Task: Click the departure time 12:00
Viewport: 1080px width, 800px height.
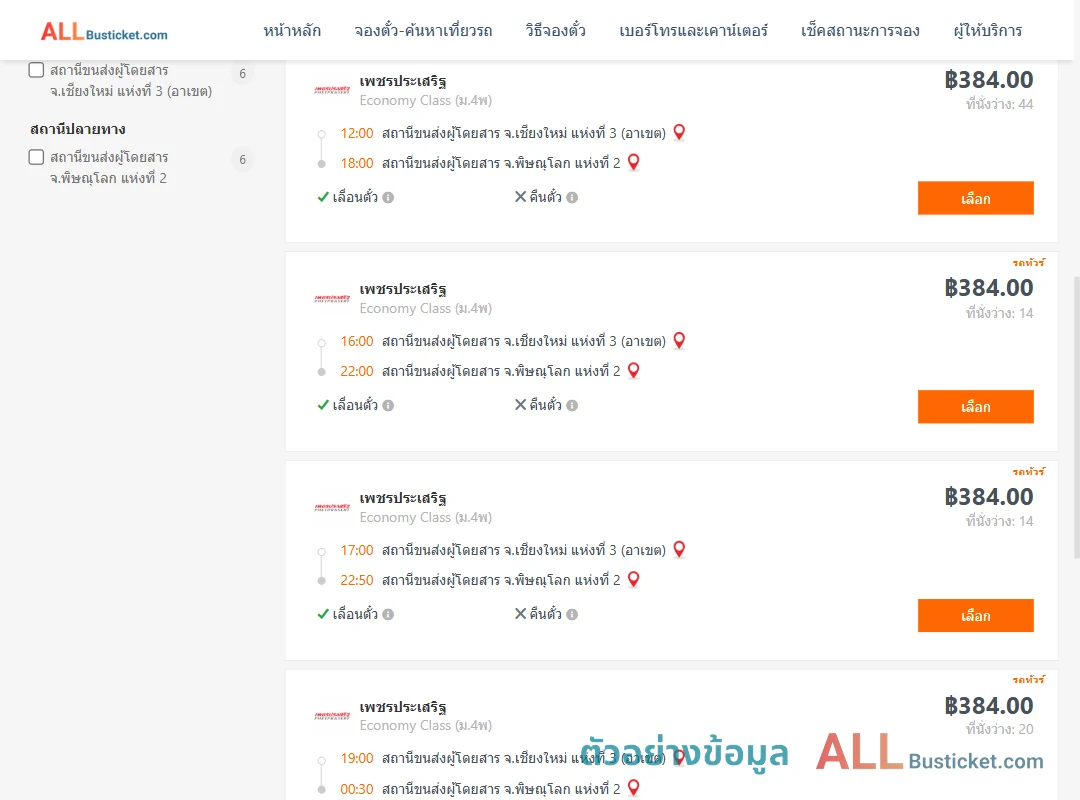Action: pyautogui.click(x=357, y=133)
